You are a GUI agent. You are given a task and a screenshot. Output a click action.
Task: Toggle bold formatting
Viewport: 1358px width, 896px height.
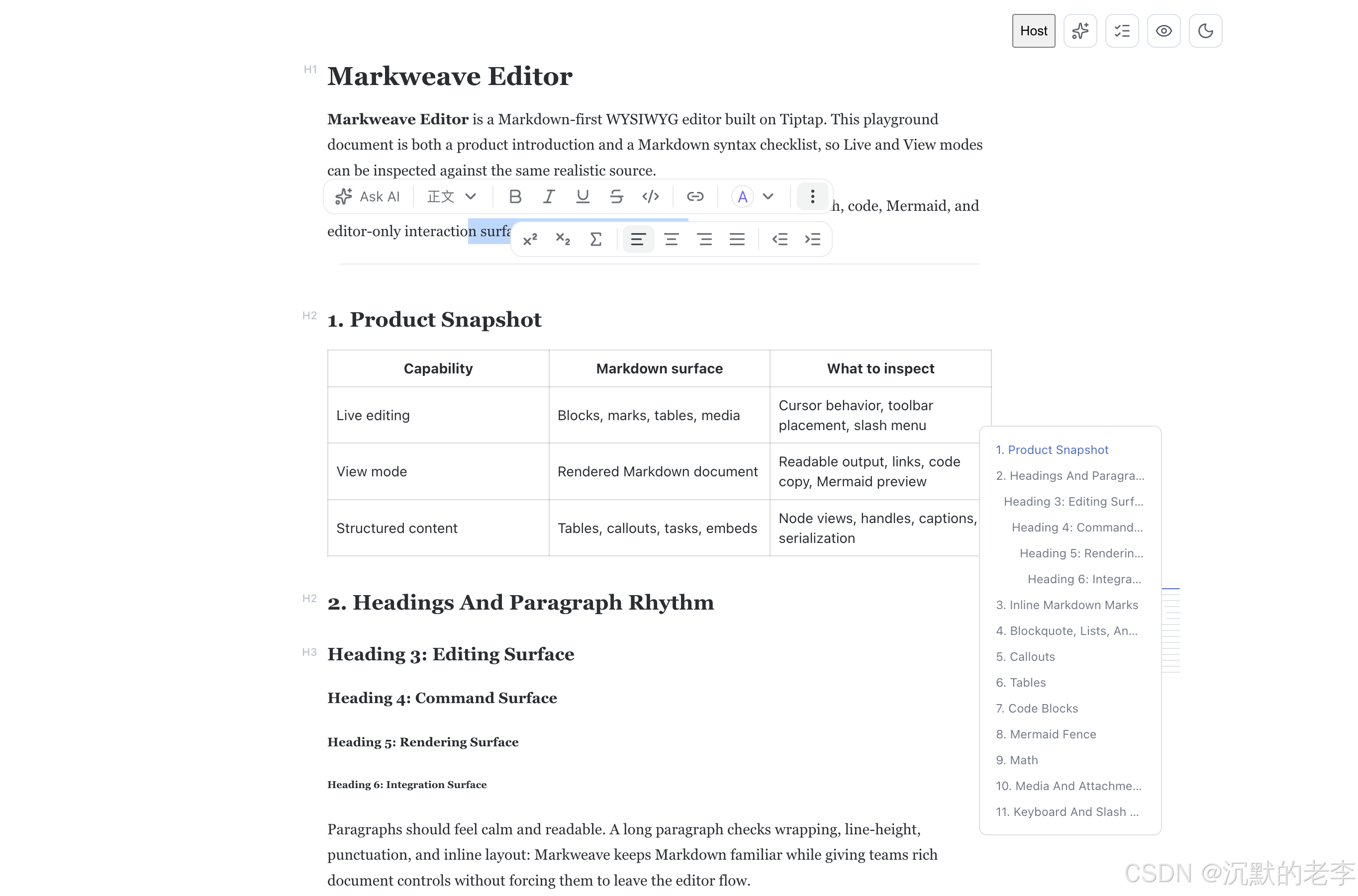pyautogui.click(x=515, y=196)
